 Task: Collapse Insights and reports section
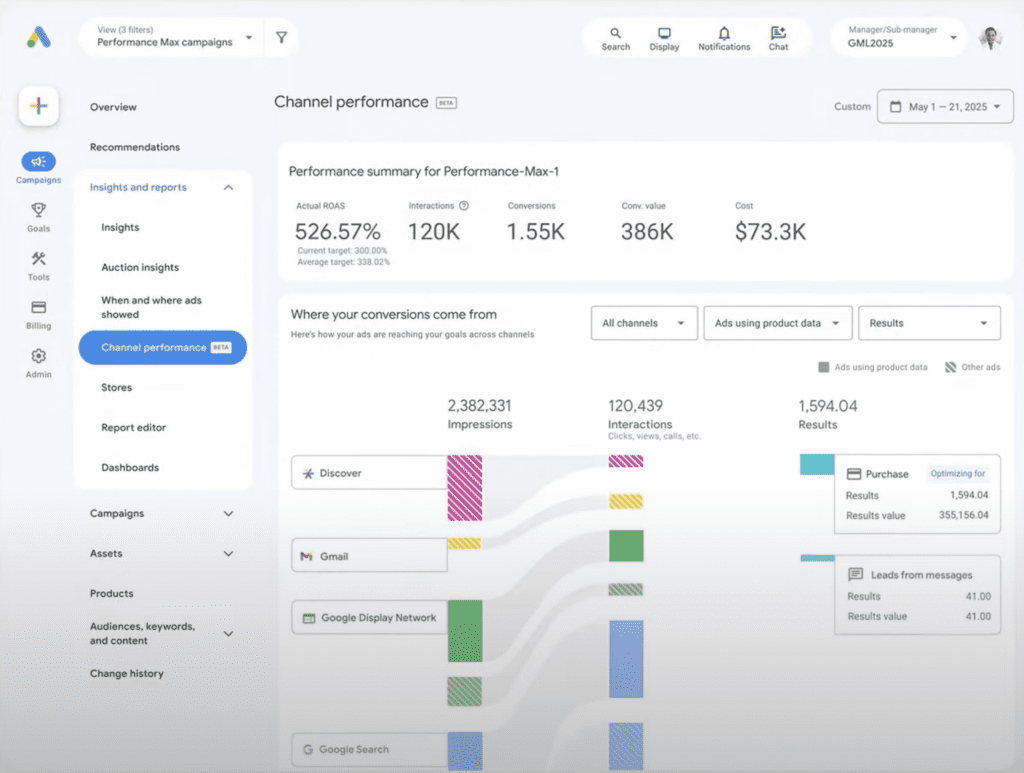tap(229, 187)
